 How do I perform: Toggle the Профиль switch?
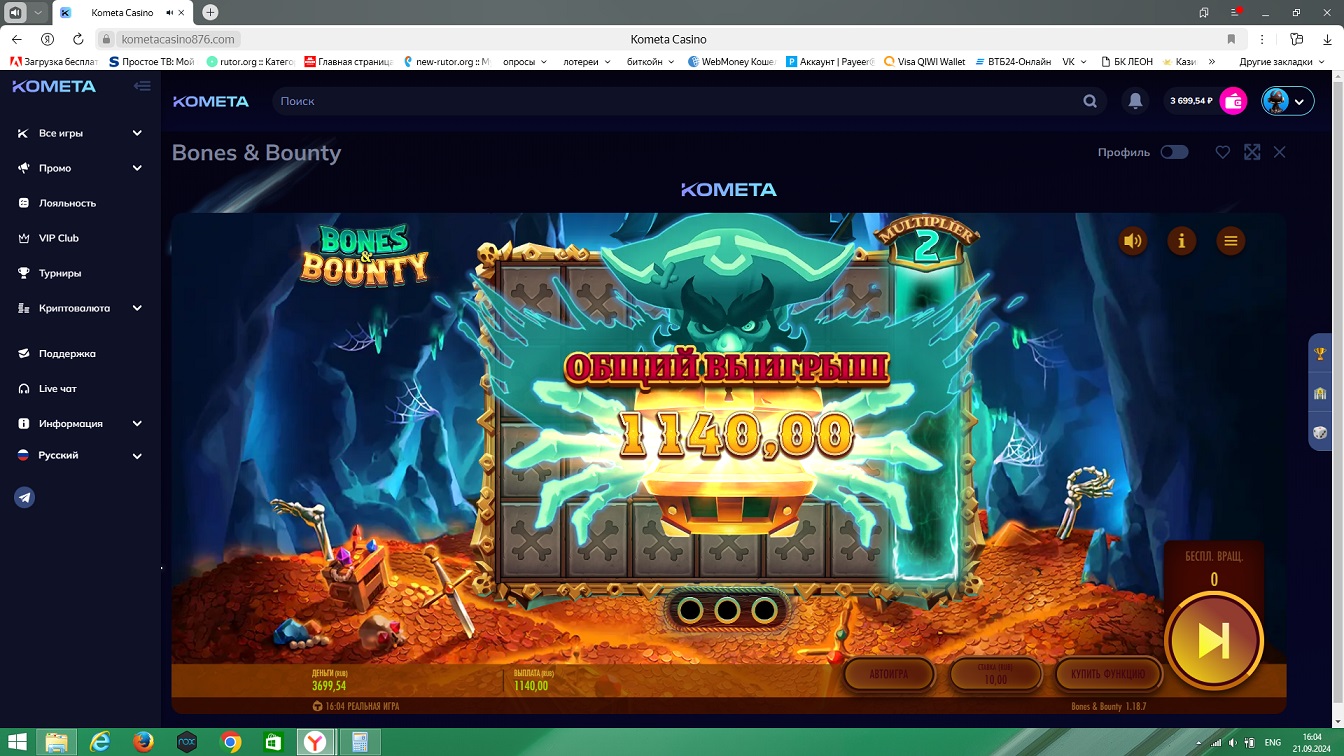1174,152
